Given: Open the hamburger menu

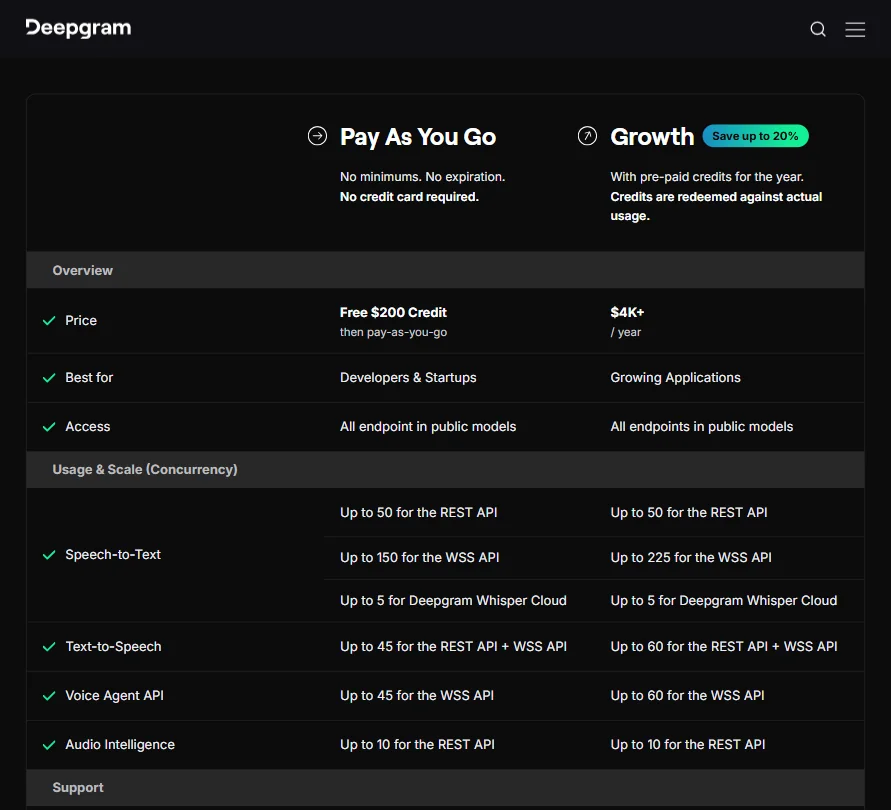Looking at the screenshot, I should coord(855,30).
